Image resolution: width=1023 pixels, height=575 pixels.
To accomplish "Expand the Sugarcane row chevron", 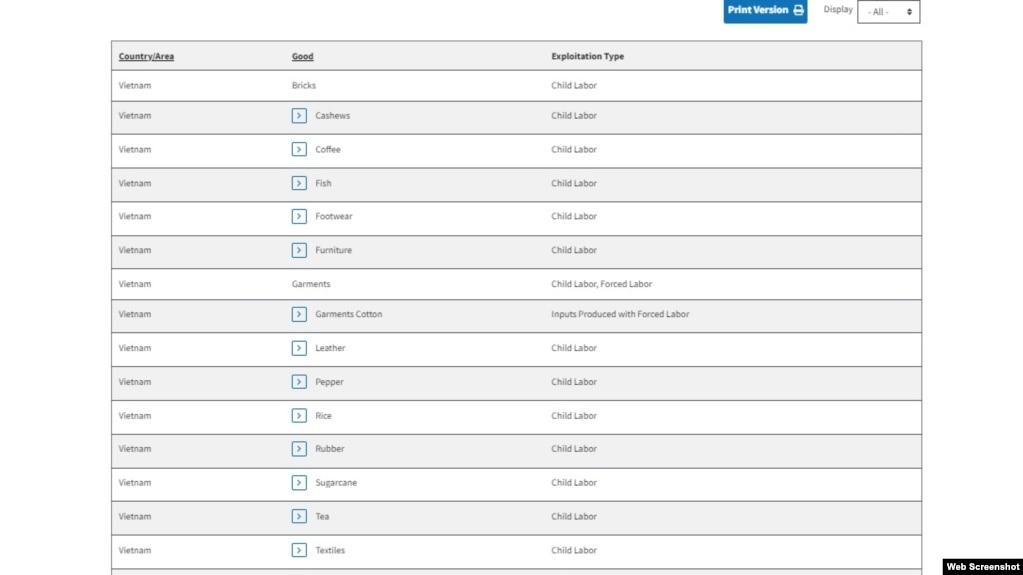I will pyautogui.click(x=299, y=483).
